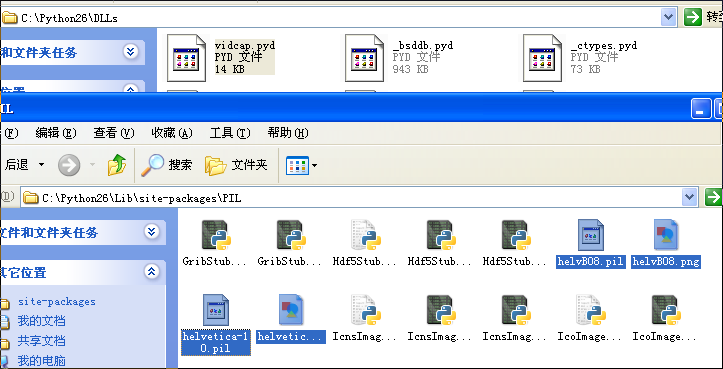Open the 查看(V) menu
The height and width of the screenshot is (369, 723).
(114, 133)
